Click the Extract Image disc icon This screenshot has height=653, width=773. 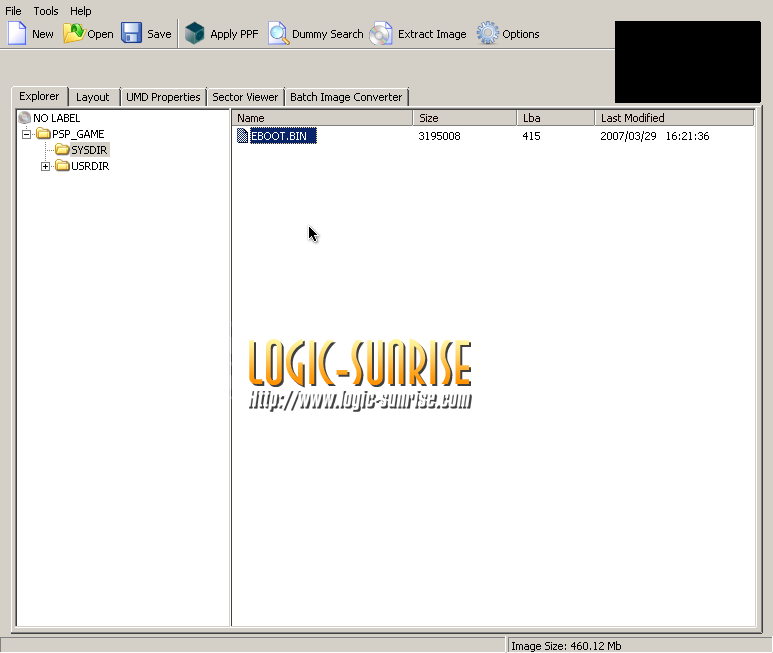381,34
